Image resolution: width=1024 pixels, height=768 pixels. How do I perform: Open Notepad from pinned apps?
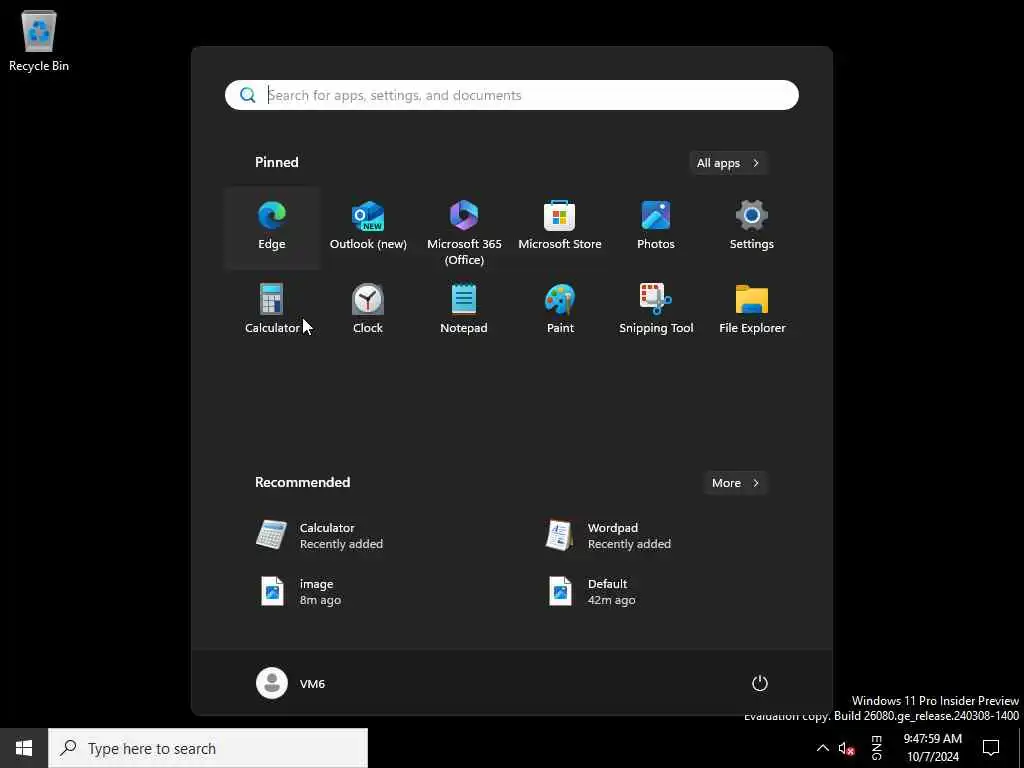(x=464, y=310)
